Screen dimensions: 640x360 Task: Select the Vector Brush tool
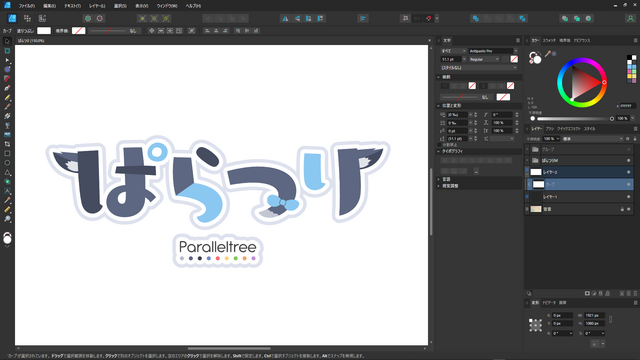point(7,107)
